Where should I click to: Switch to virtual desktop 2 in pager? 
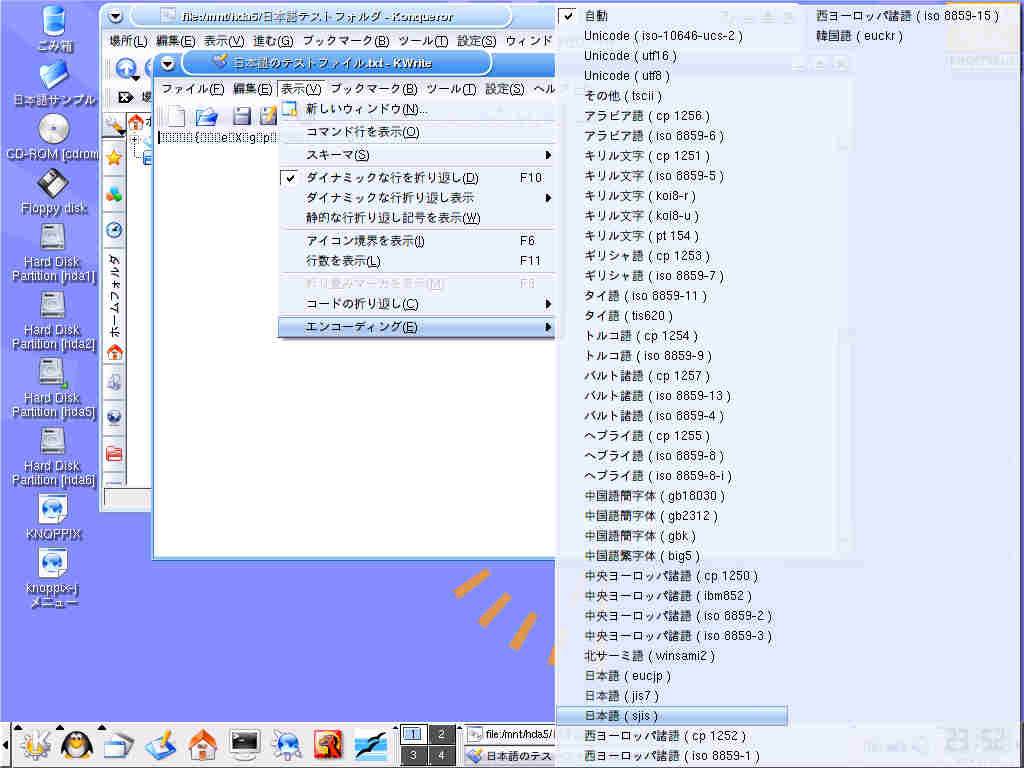tap(441, 734)
